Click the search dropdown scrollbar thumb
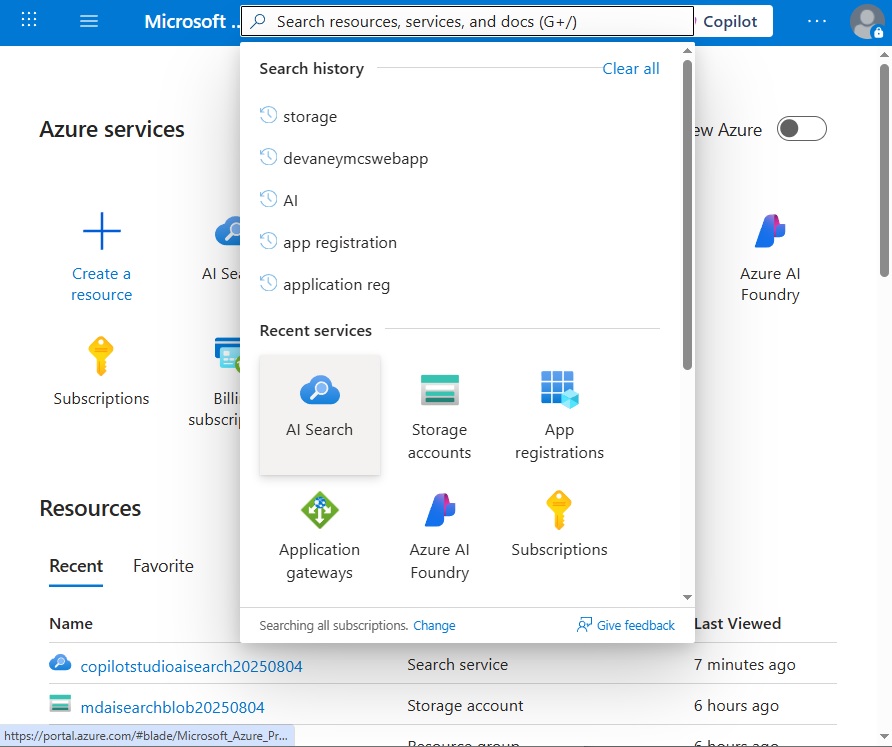 [687, 214]
